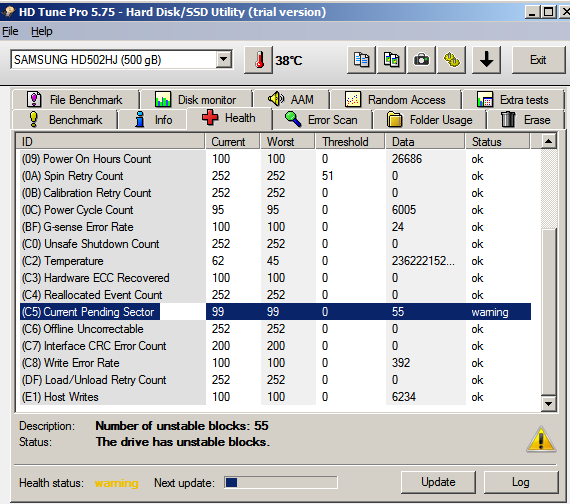The image size is (570, 504).
Task: Click the 38°C temperature reading
Action: point(289,60)
